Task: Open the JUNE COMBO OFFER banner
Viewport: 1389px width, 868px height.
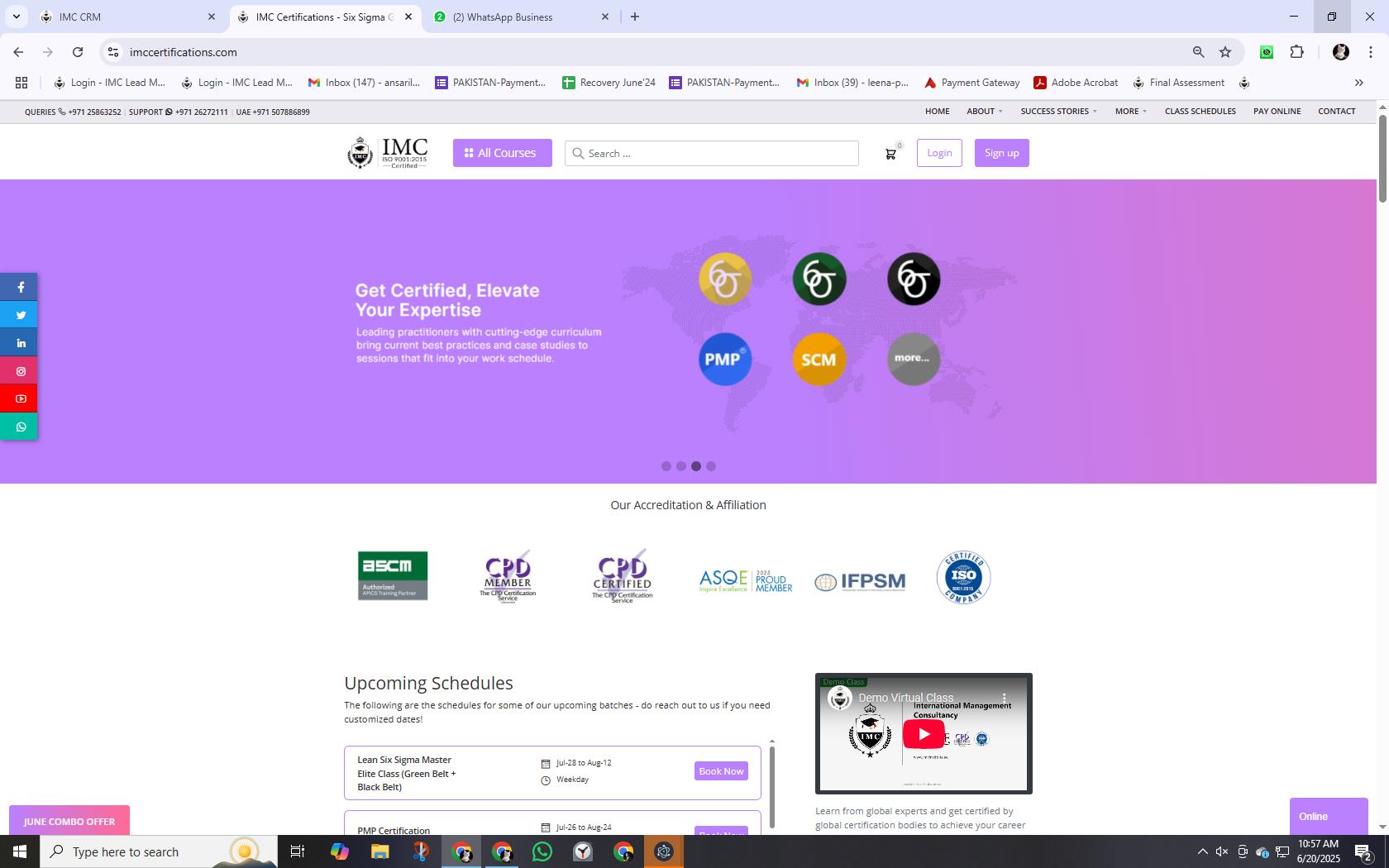Action: [x=69, y=821]
